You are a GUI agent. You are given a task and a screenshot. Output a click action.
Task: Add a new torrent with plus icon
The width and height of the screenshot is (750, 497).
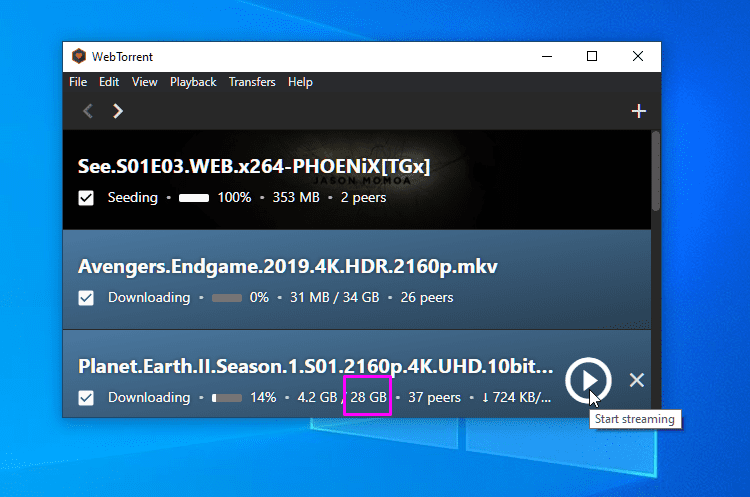[639, 111]
